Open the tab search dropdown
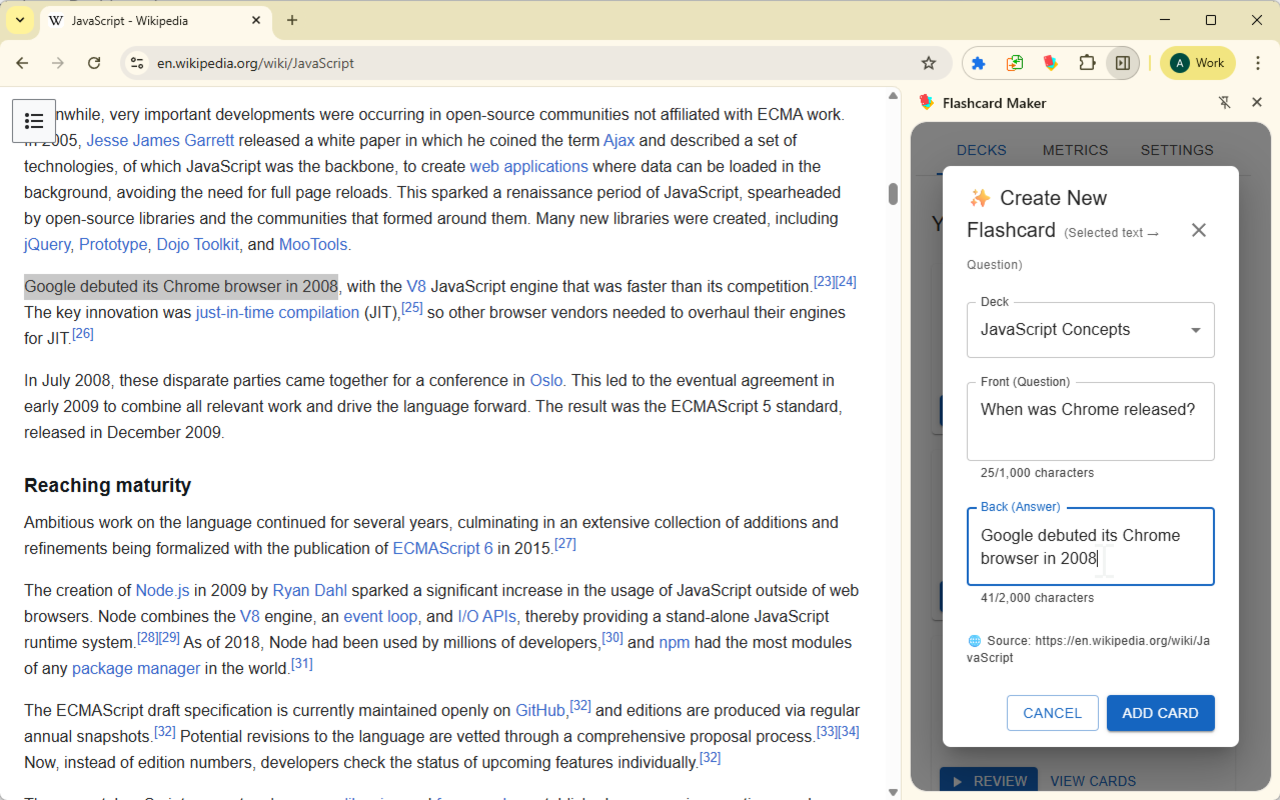This screenshot has width=1280, height=800. pos(20,20)
